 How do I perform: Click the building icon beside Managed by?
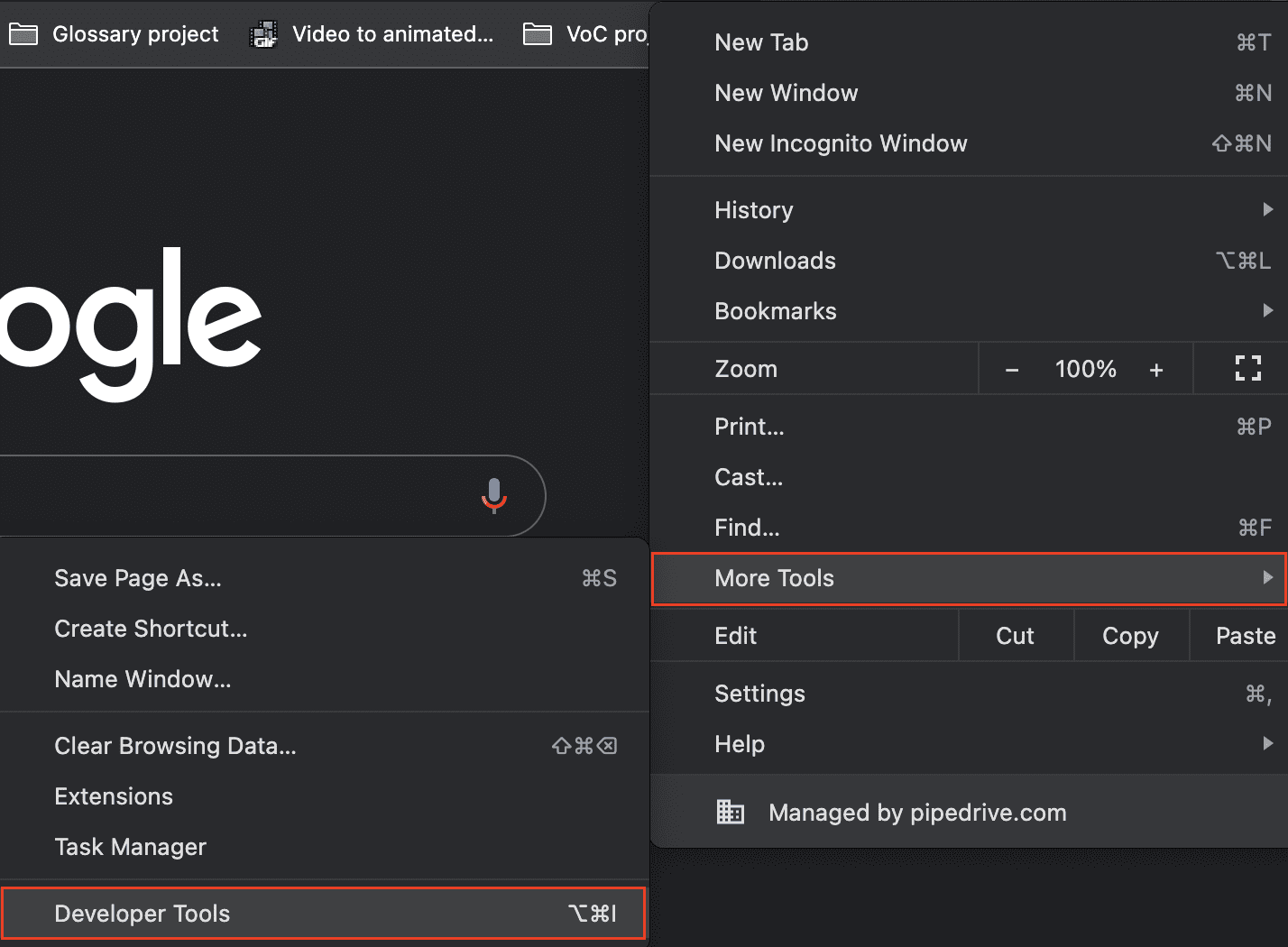pyautogui.click(x=730, y=812)
